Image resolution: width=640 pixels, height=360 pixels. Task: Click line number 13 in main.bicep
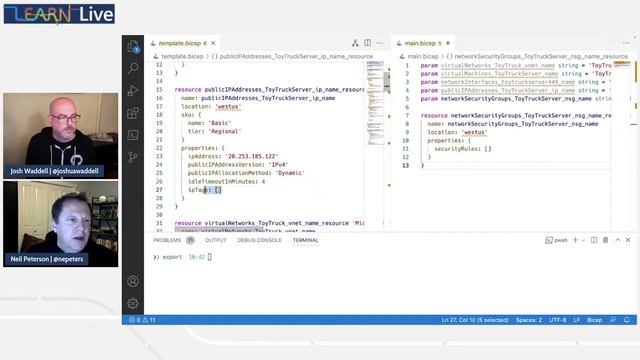(x=405, y=165)
